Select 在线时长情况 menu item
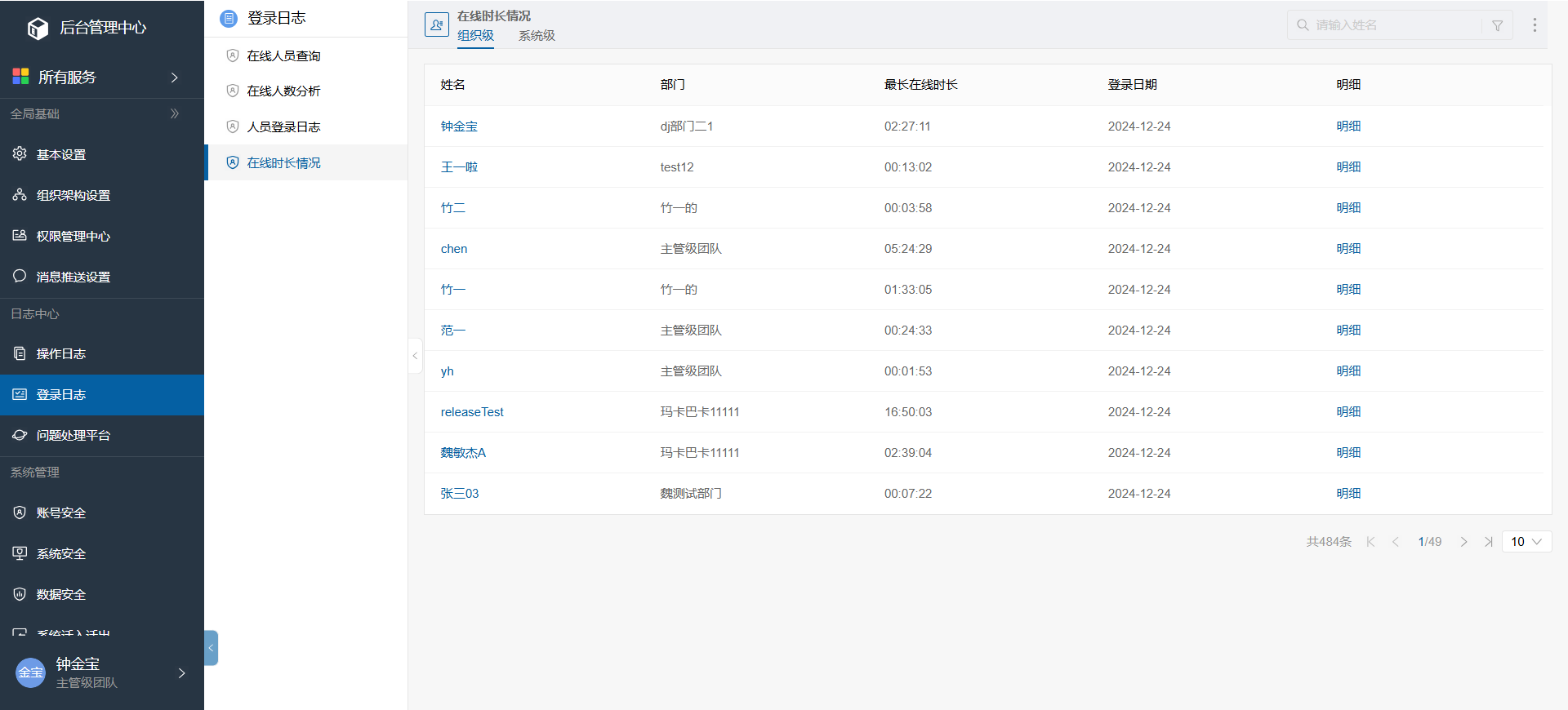1568x710 pixels. point(305,162)
